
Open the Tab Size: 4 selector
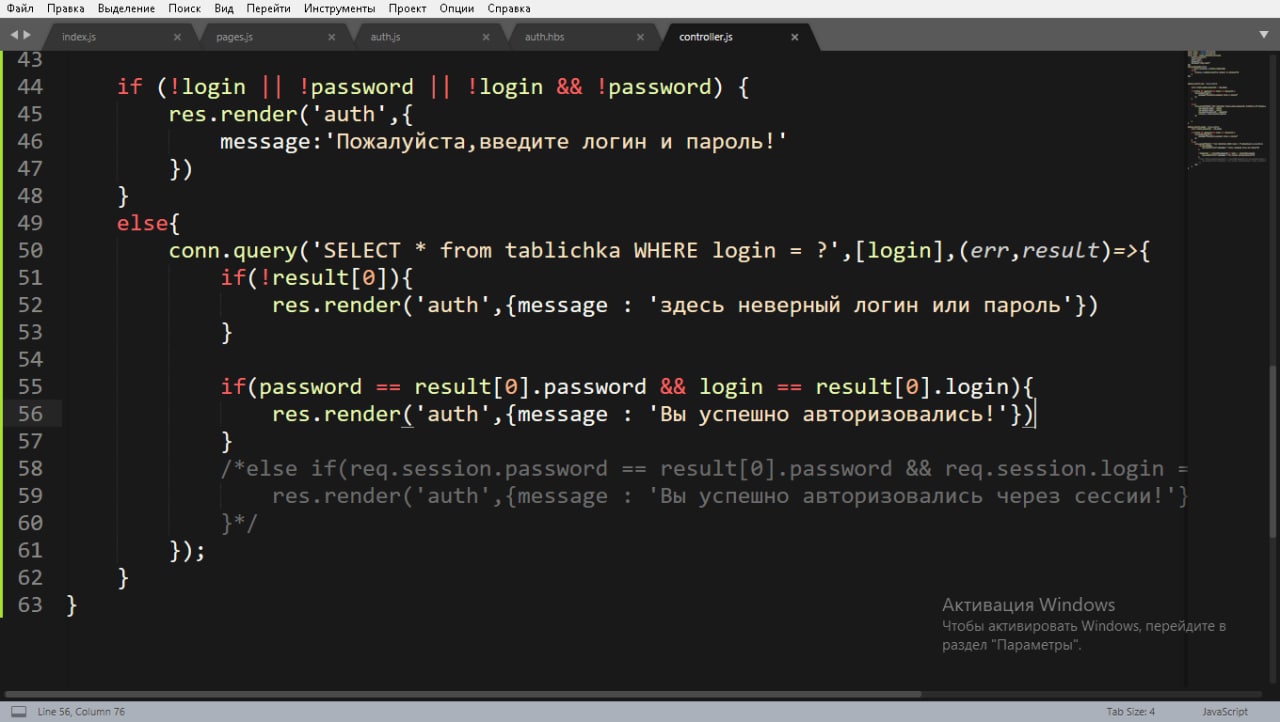(1131, 712)
